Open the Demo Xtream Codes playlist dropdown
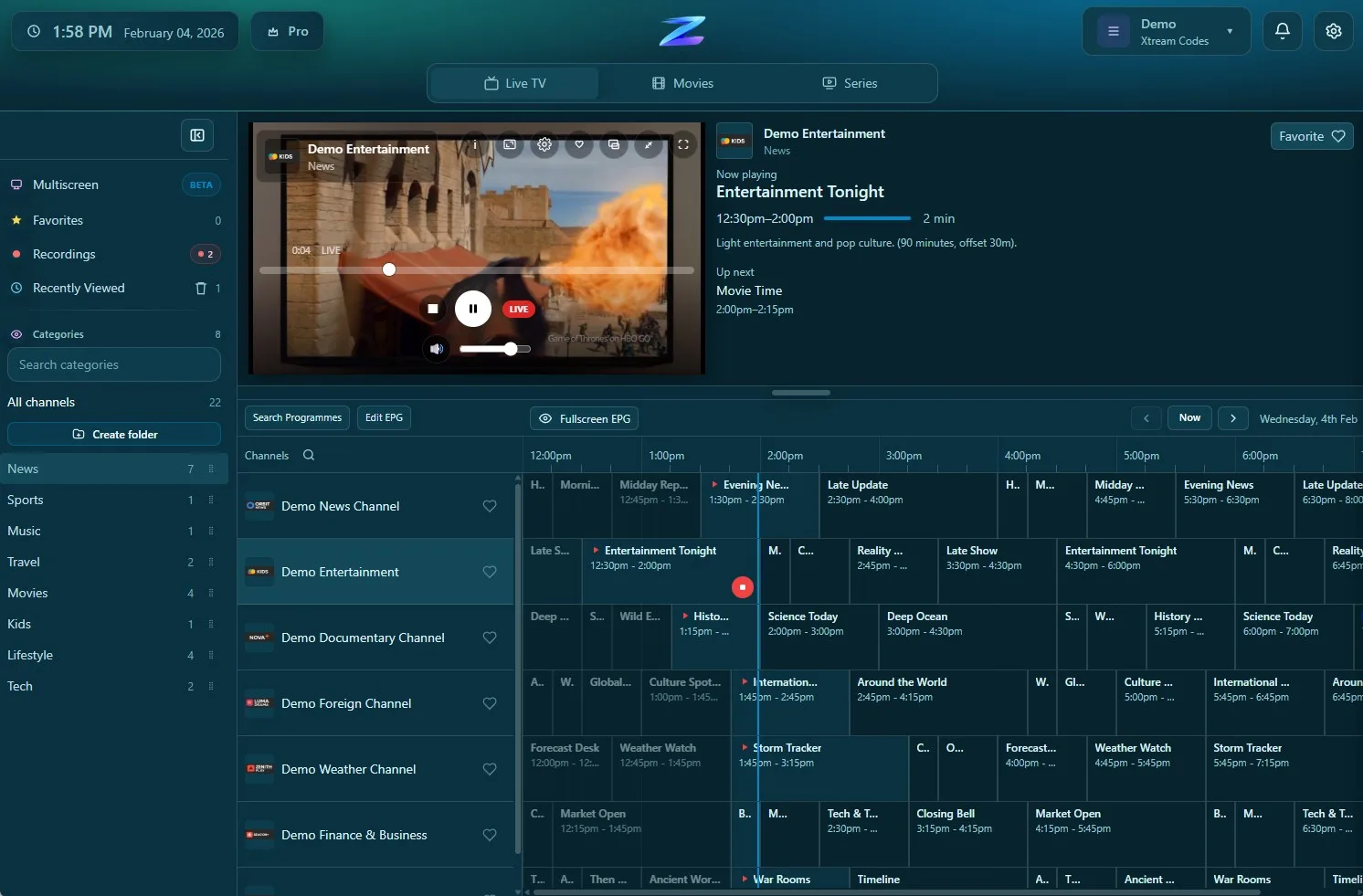This screenshot has width=1363, height=896. [1167, 32]
